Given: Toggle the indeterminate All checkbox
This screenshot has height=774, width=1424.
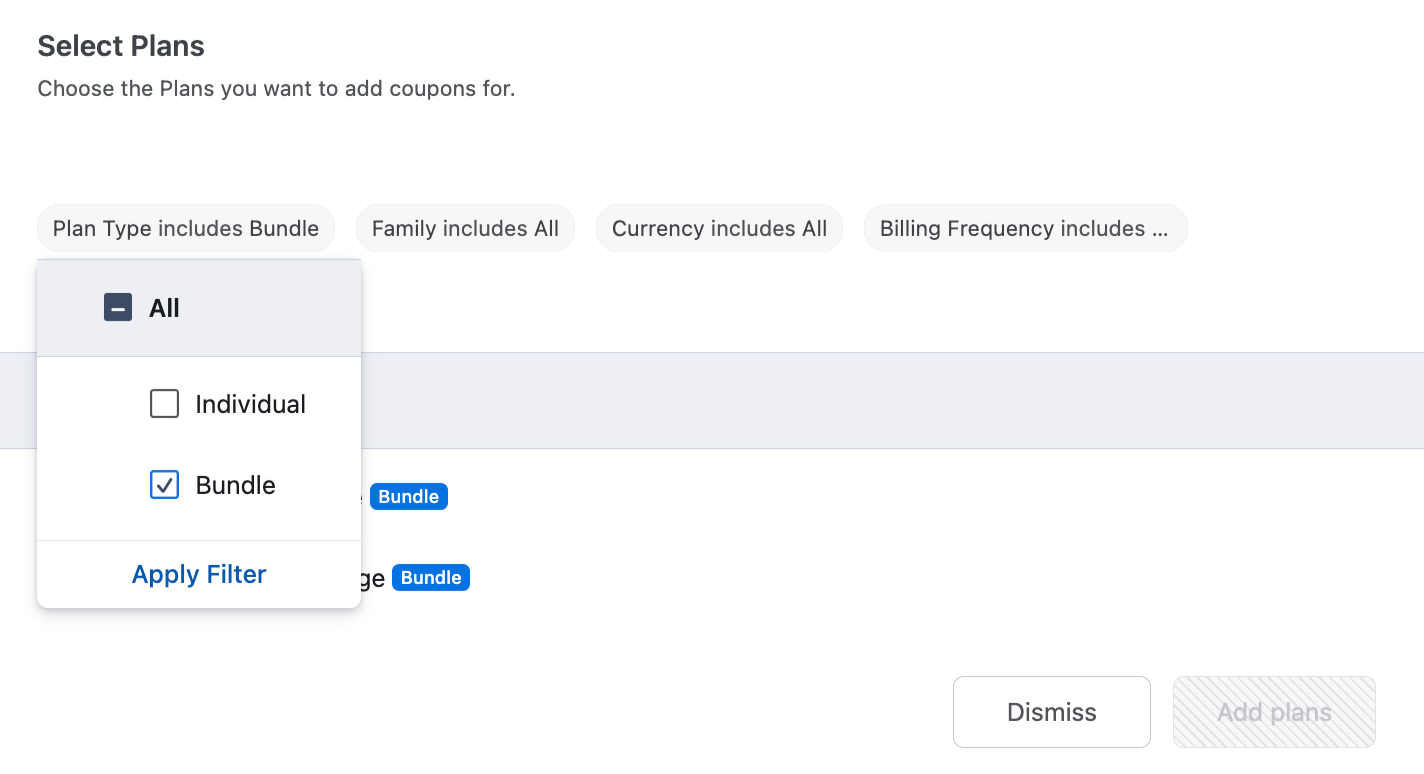Looking at the screenshot, I should click(118, 307).
